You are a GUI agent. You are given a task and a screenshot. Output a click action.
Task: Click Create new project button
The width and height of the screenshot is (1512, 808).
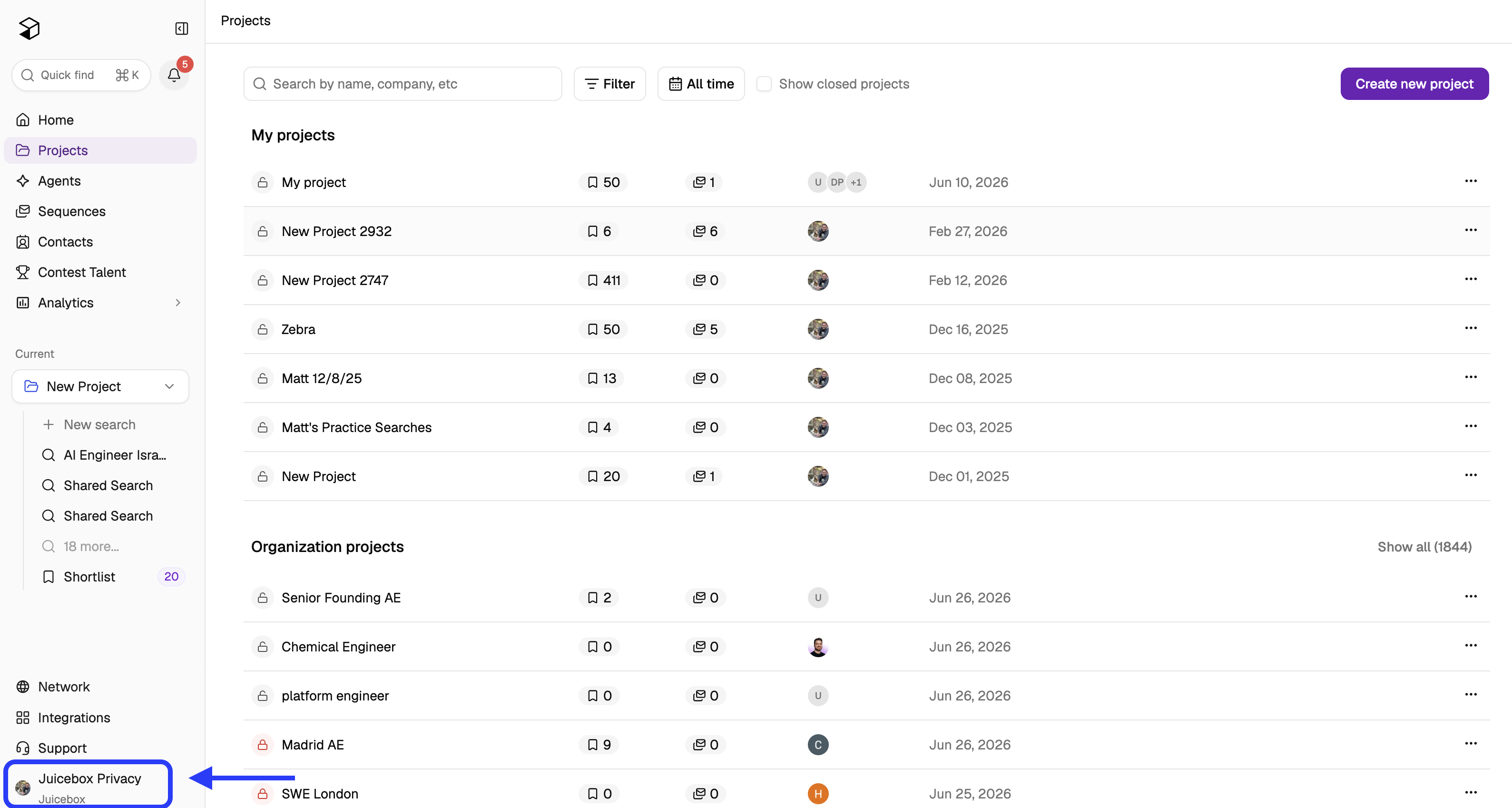[1414, 84]
